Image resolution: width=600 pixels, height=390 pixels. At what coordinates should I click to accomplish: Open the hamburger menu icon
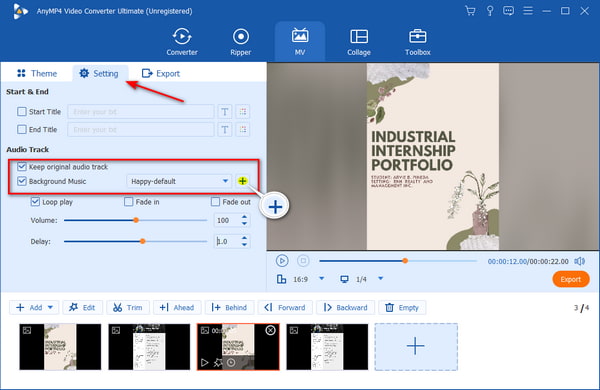528,11
